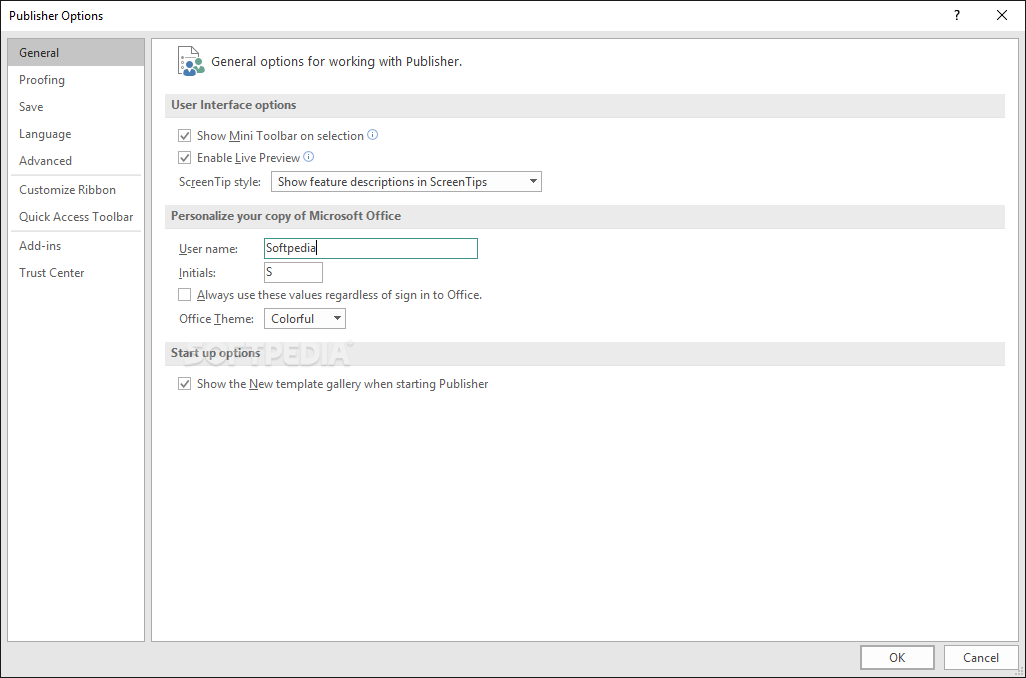
Task: Click the General options header icon
Action: [191, 62]
